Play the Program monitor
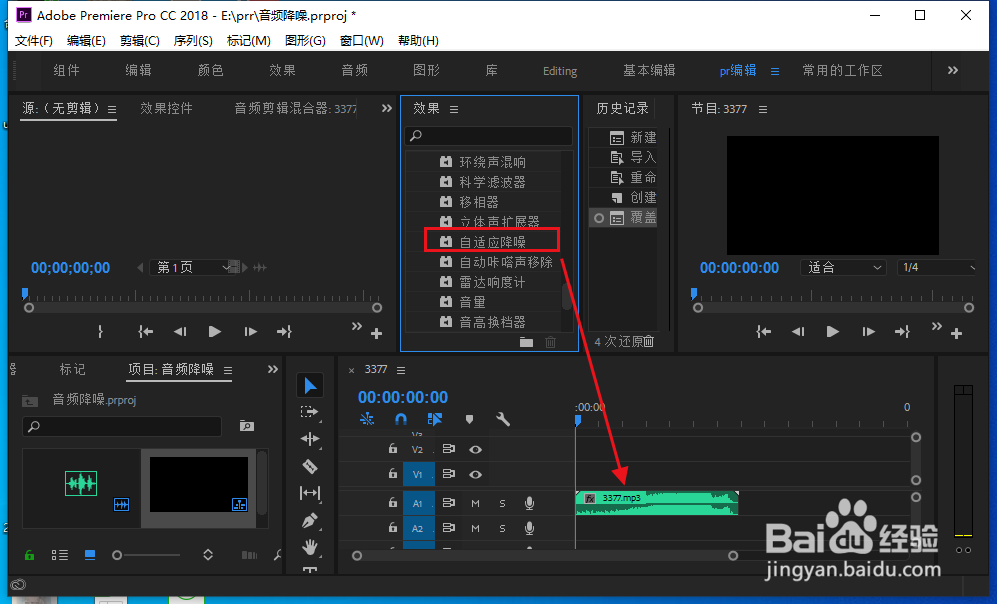The image size is (997, 604). click(x=832, y=331)
